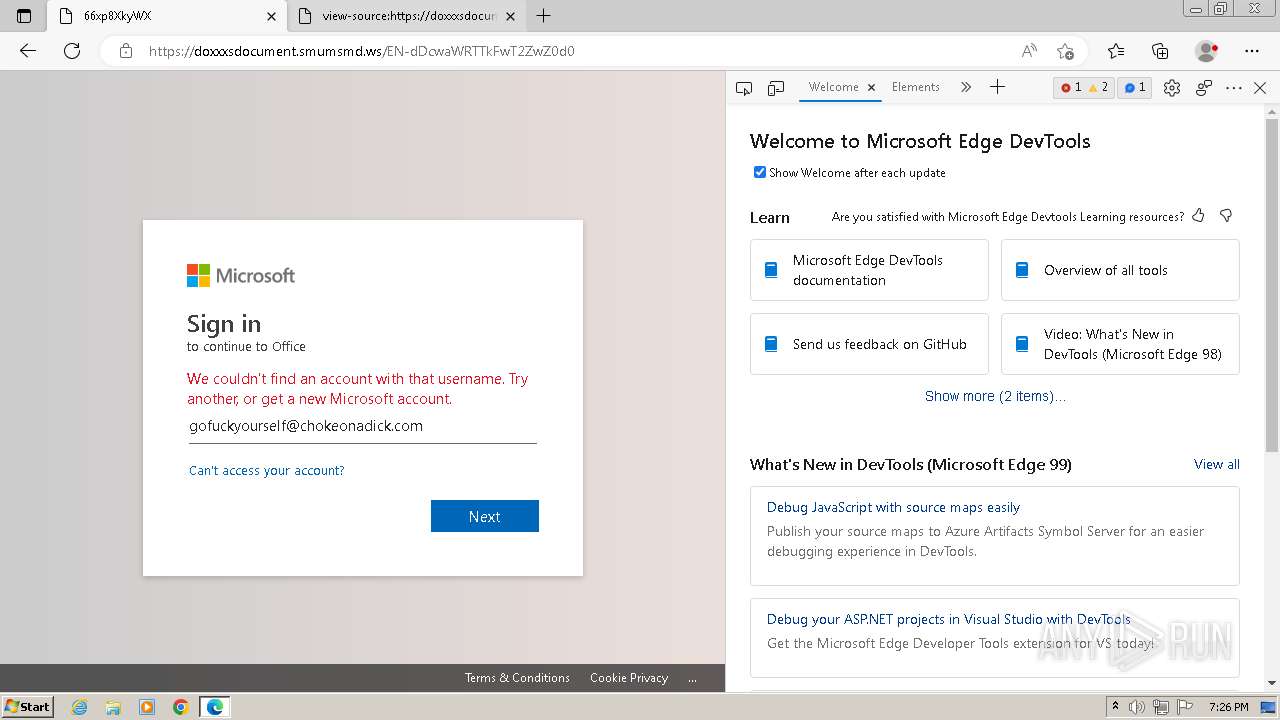Screen dimensions: 1280x720
Task: Expand more DevTools tabs chevron
Action: pos(965,87)
